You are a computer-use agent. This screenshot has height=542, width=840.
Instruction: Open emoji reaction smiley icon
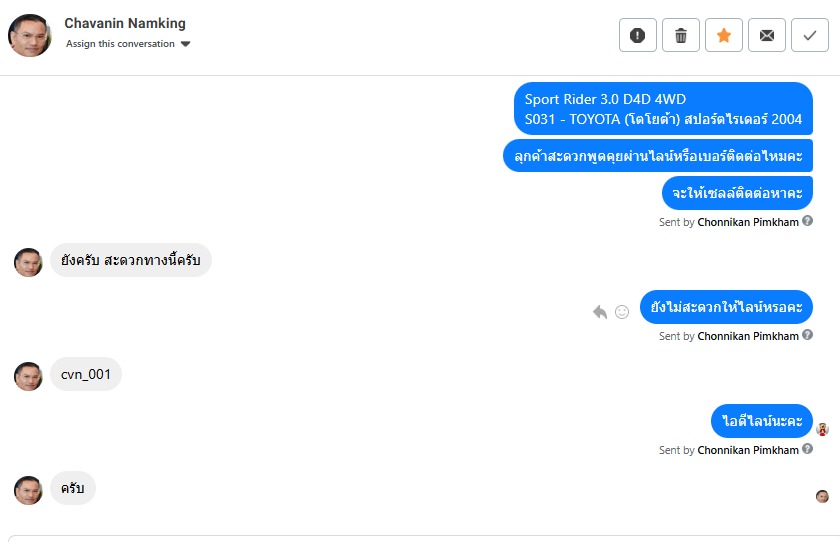click(622, 312)
